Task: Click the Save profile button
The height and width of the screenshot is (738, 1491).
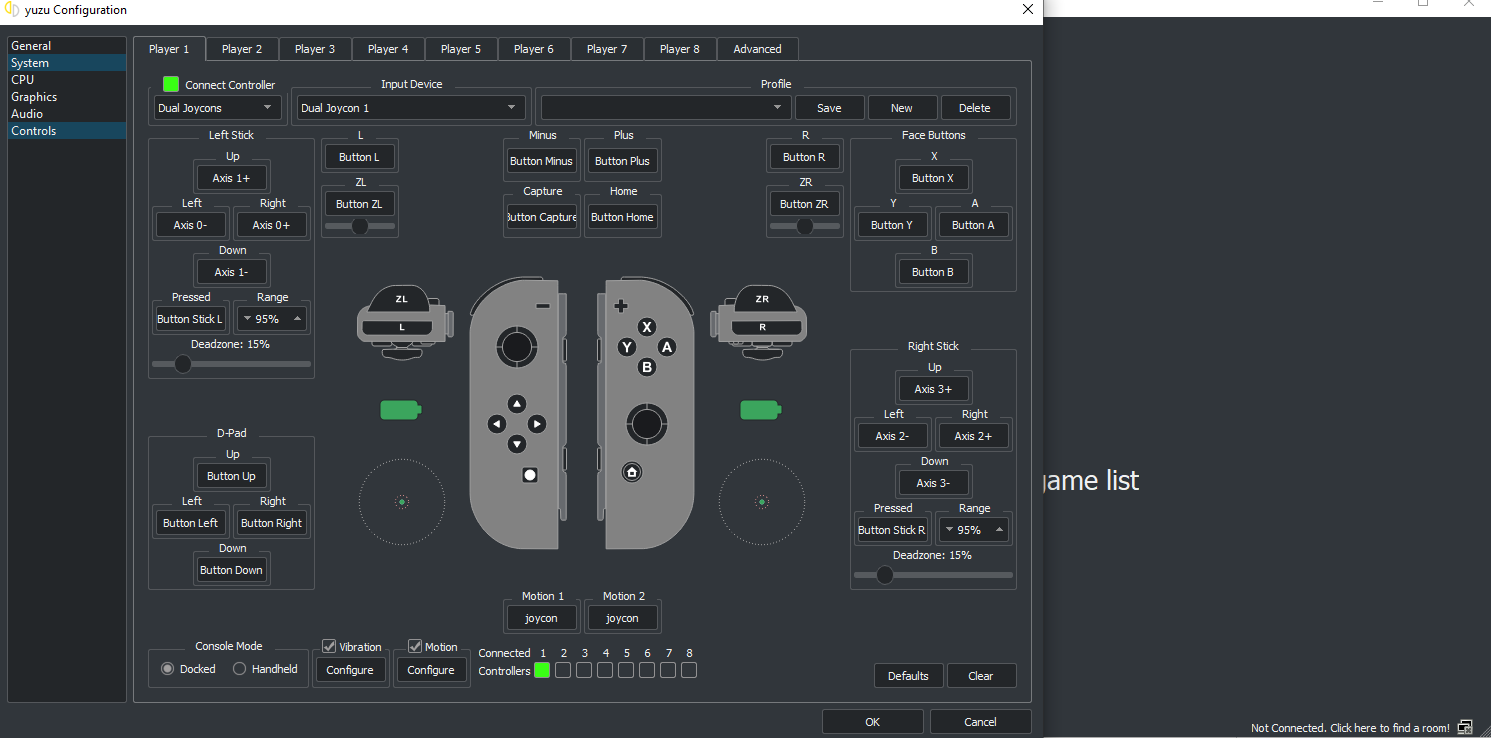Action: pos(829,108)
